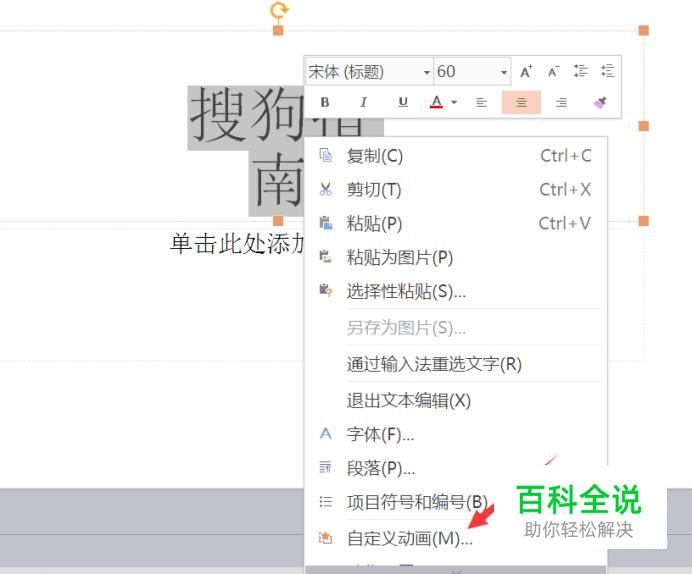This screenshot has height=574, width=692.
Task: Select center alignment in mini toolbar
Action: [521, 102]
